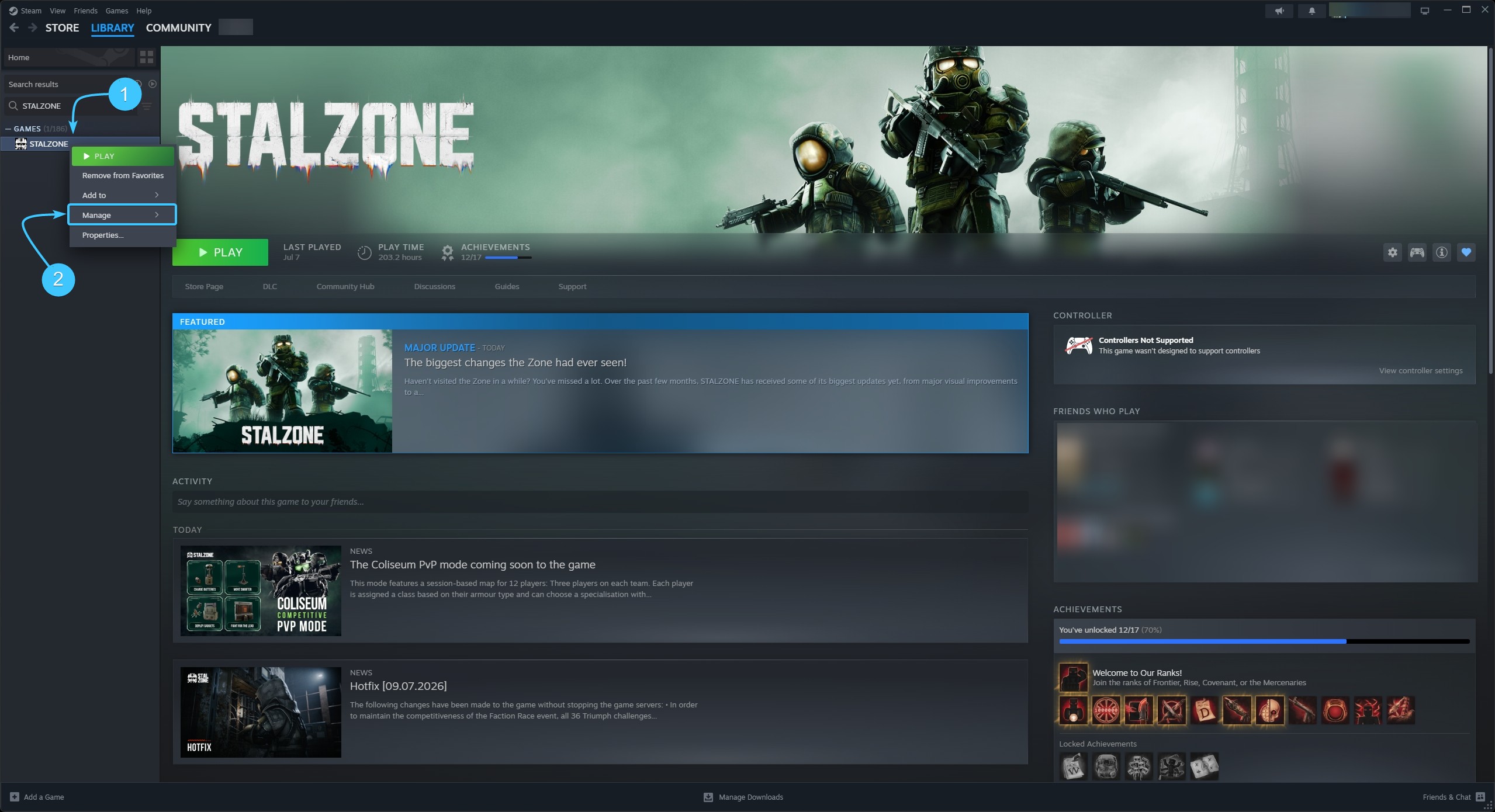
Task: Select the locked W paper achievement icon
Action: (1074, 766)
